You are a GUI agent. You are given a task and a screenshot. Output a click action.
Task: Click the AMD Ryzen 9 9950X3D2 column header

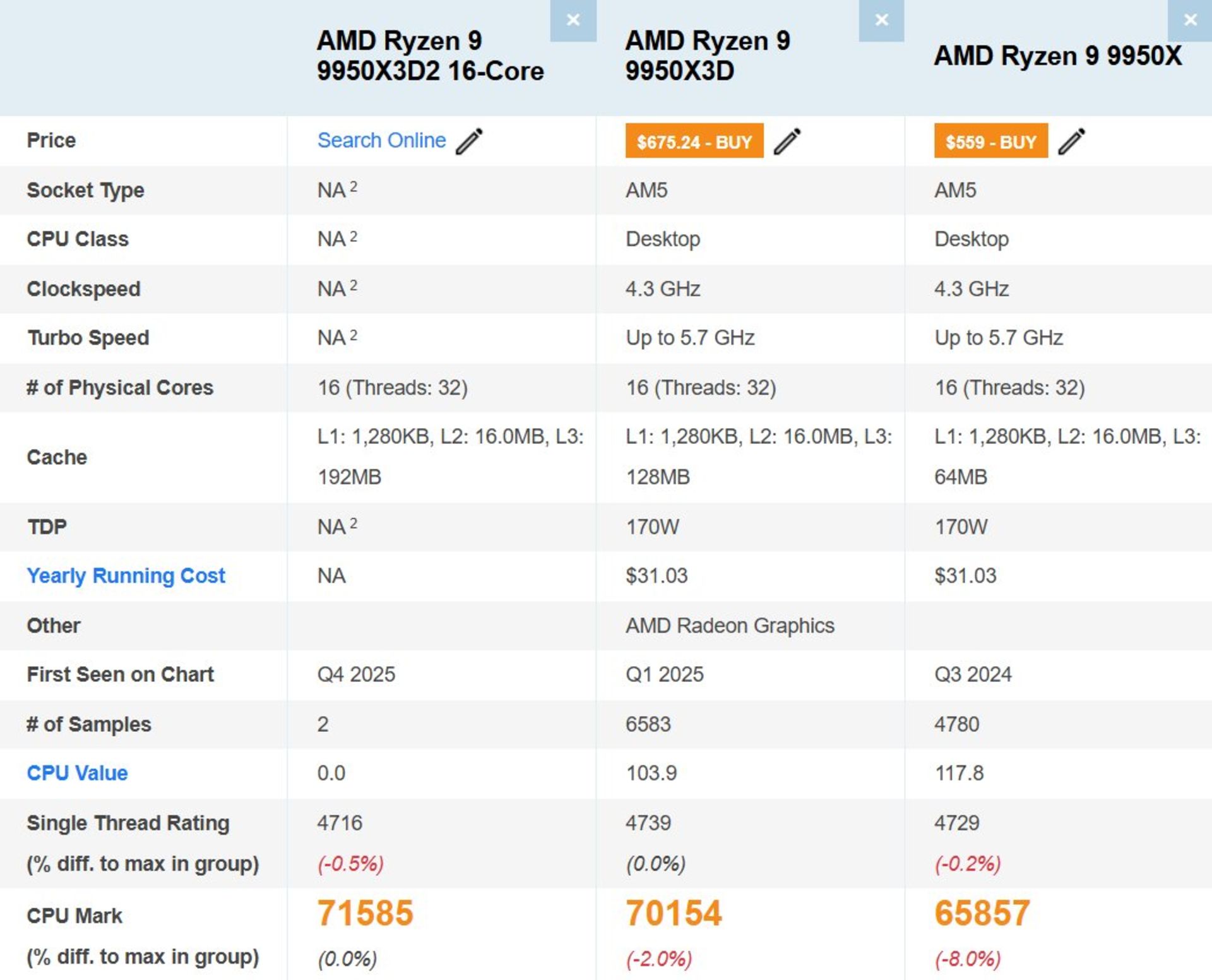click(x=430, y=56)
